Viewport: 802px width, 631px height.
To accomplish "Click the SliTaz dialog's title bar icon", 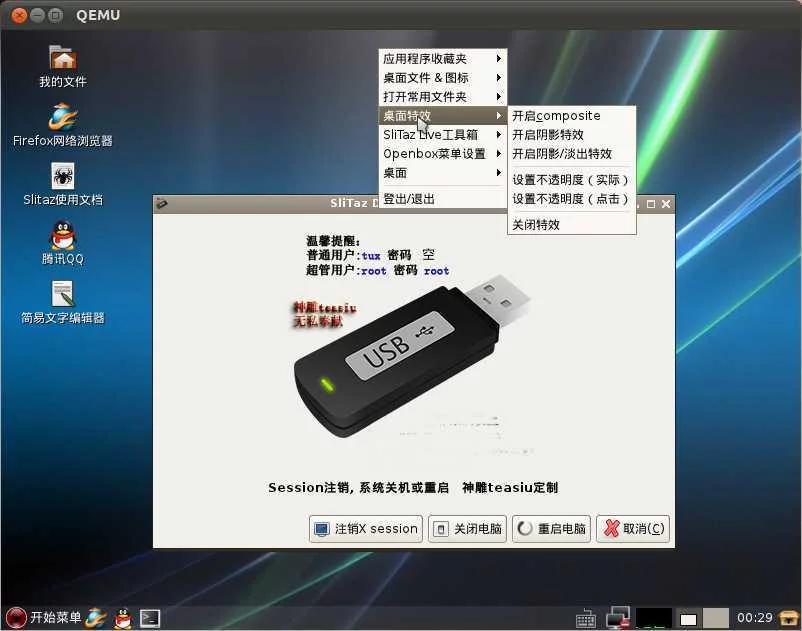I will point(162,204).
